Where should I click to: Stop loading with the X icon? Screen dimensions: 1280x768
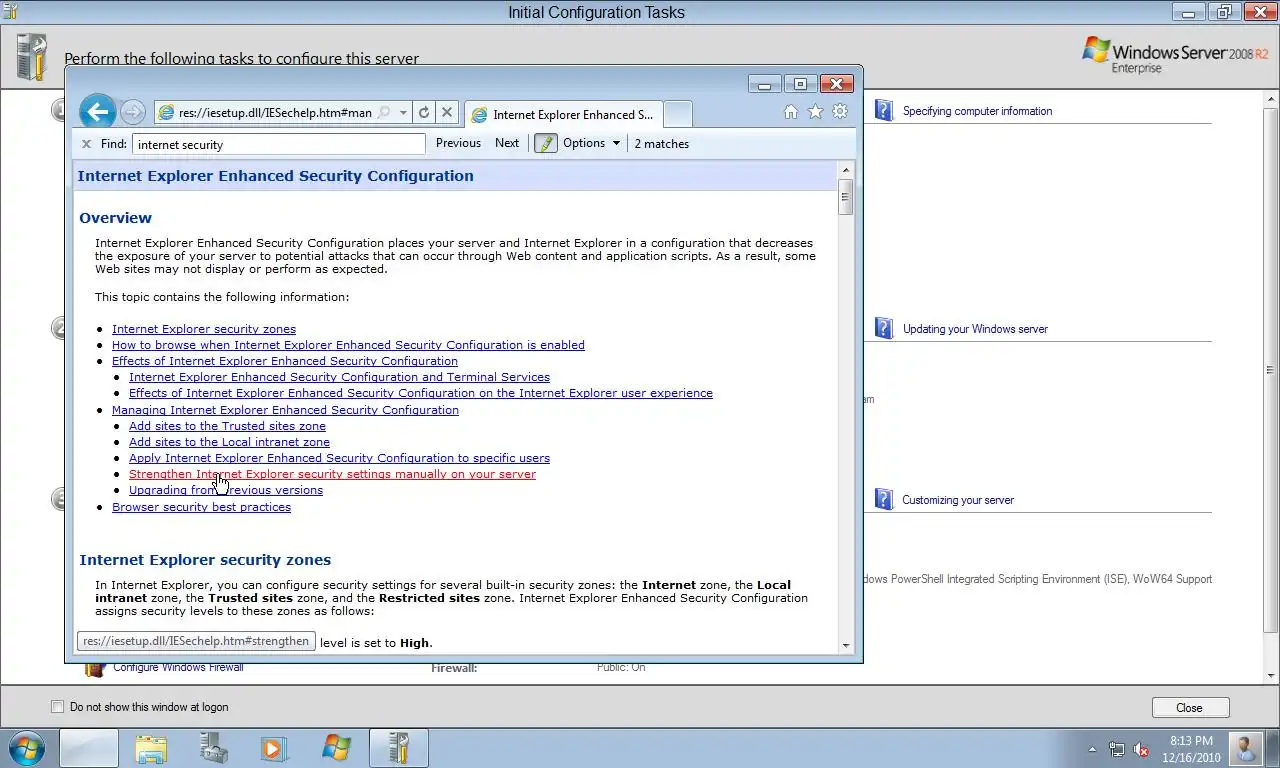click(x=447, y=113)
